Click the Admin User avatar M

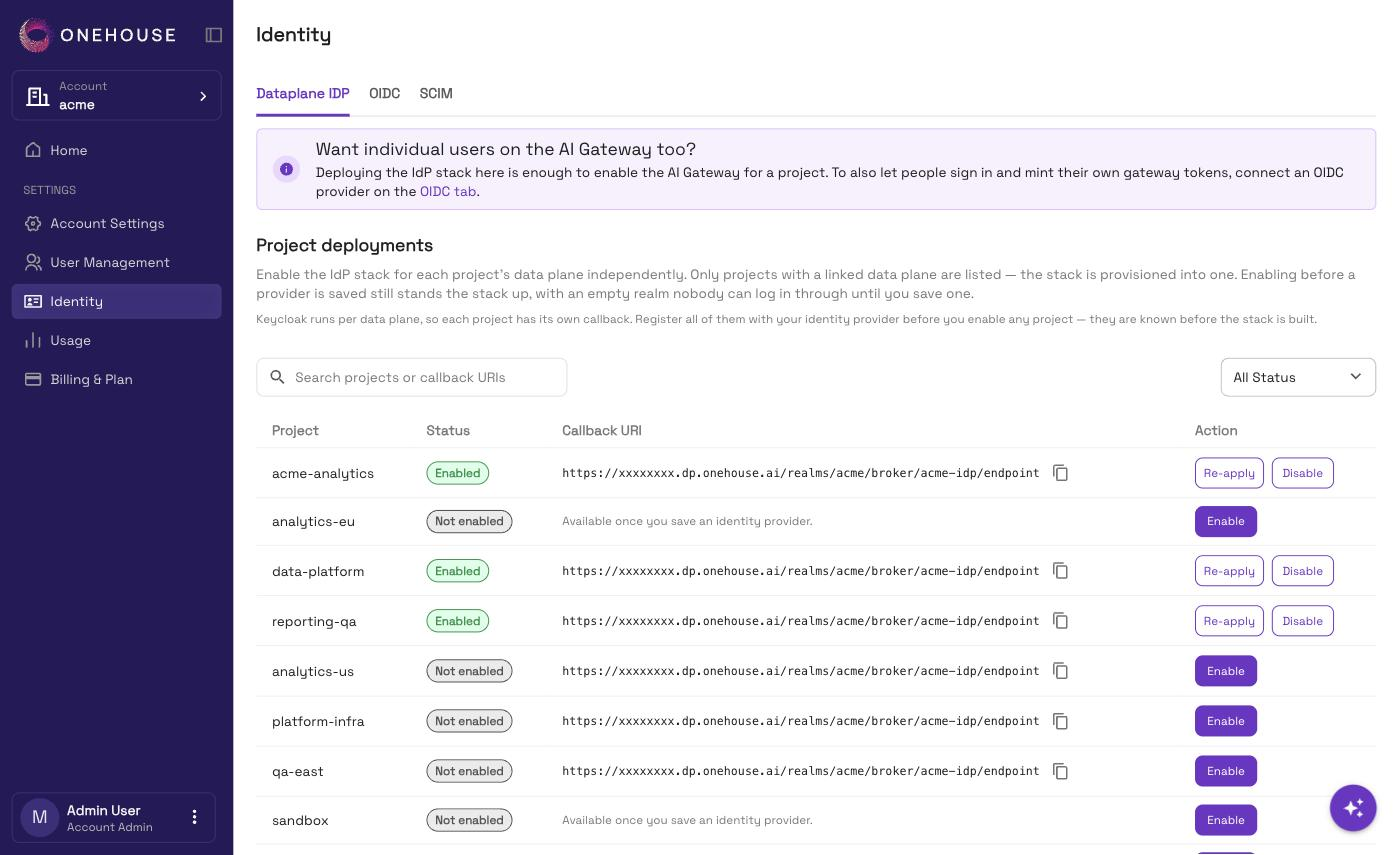tap(40, 817)
